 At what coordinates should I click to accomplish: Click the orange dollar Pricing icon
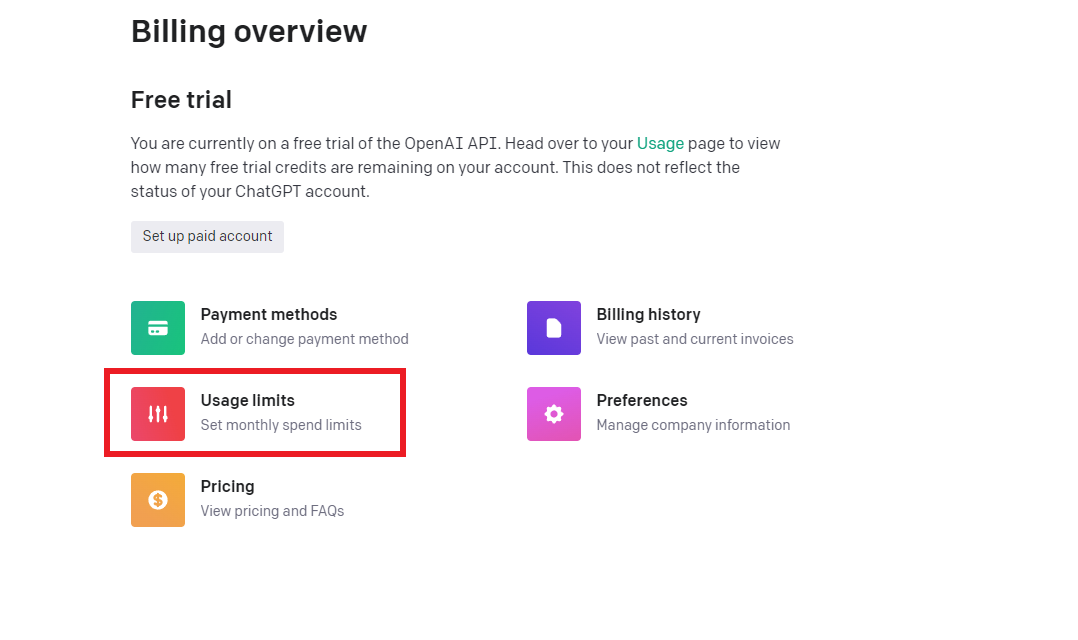point(157,500)
